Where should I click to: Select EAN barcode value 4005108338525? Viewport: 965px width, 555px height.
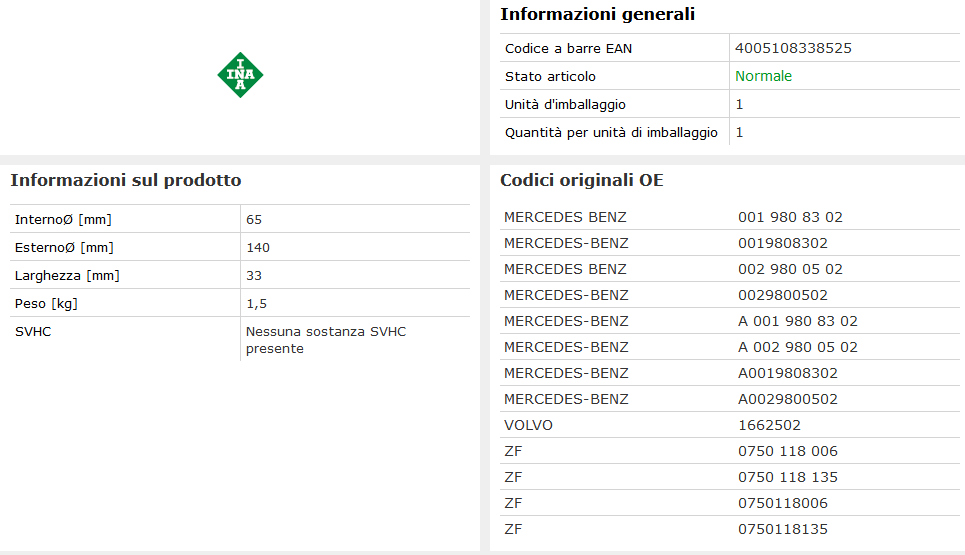coord(793,48)
